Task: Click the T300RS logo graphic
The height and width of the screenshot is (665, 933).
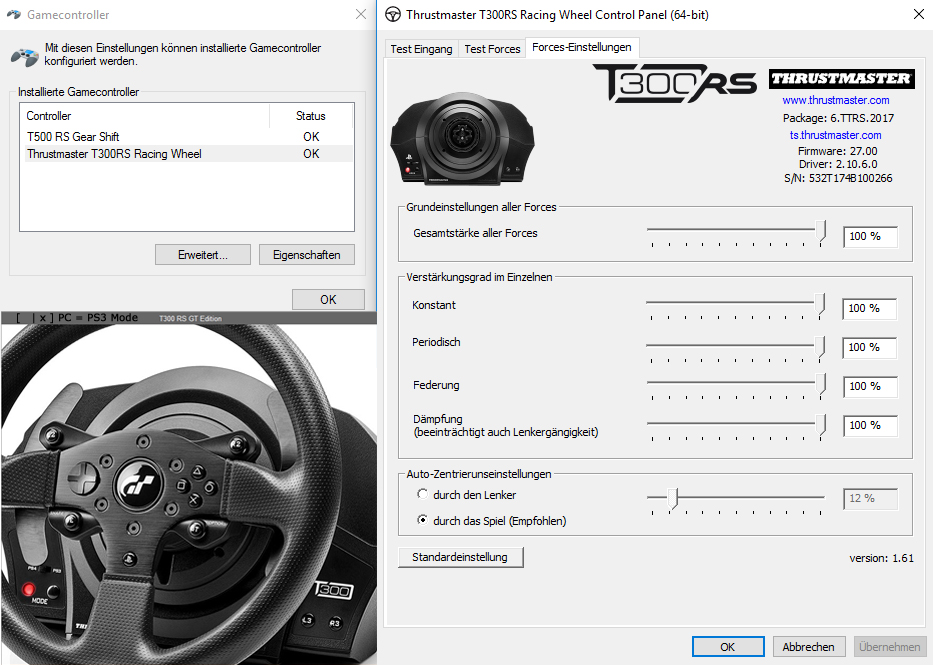Action: (x=674, y=83)
